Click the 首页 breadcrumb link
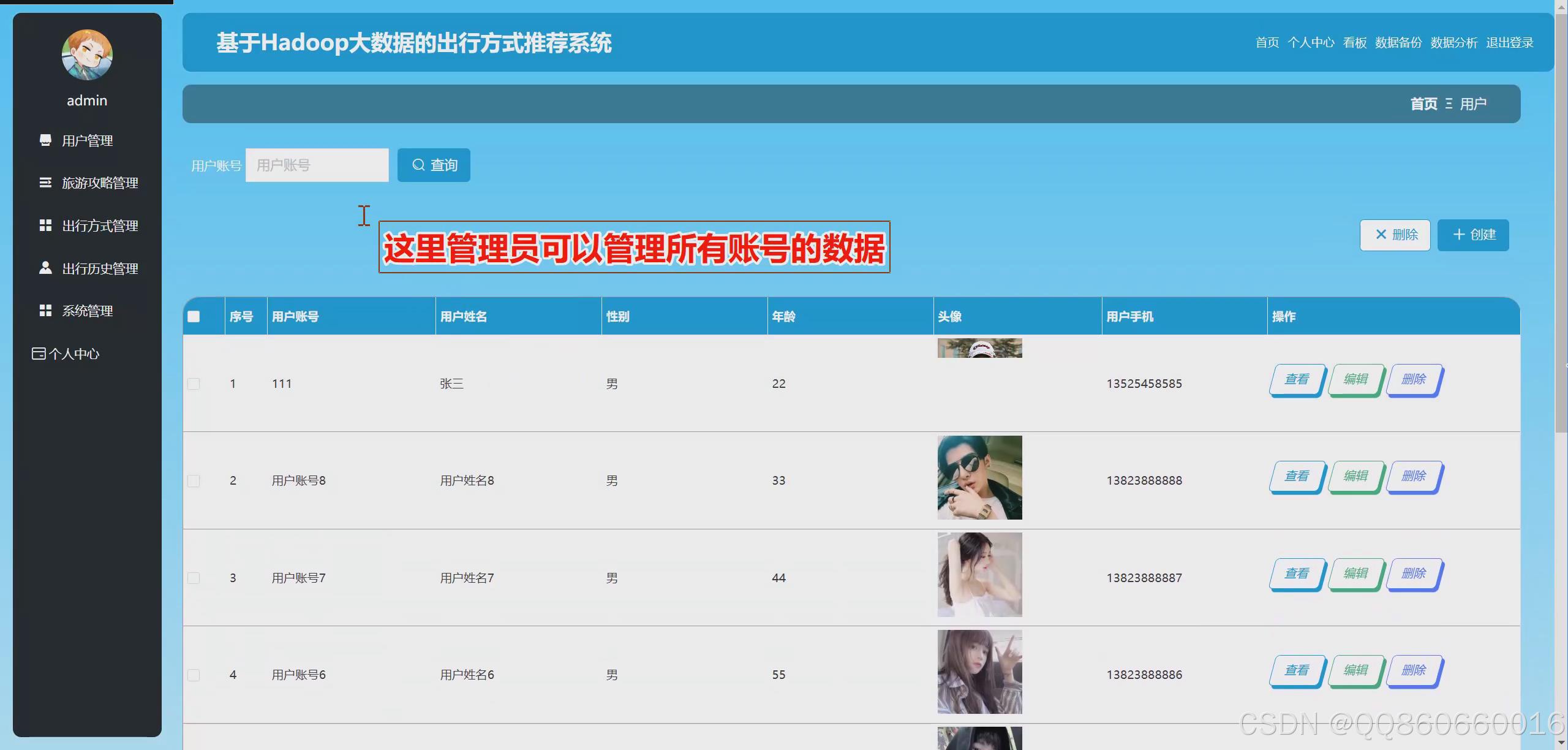Image resolution: width=1568 pixels, height=750 pixels. [x=1423, y=104]
